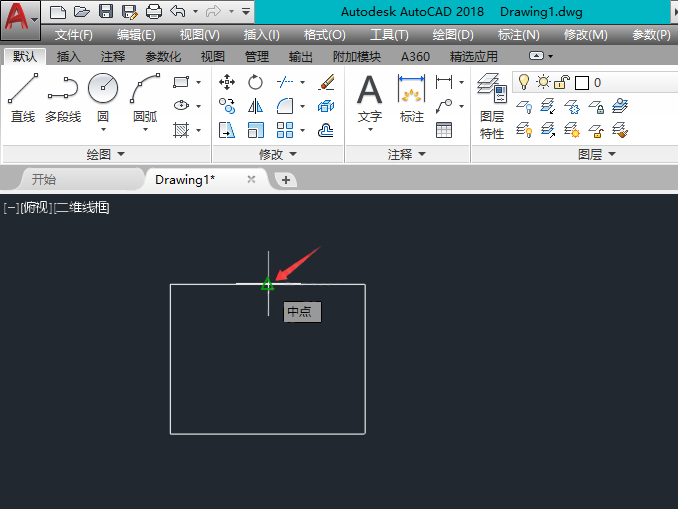Save the drawing with the floppy icon
The image size is (678, 509).
coord(106,12)
